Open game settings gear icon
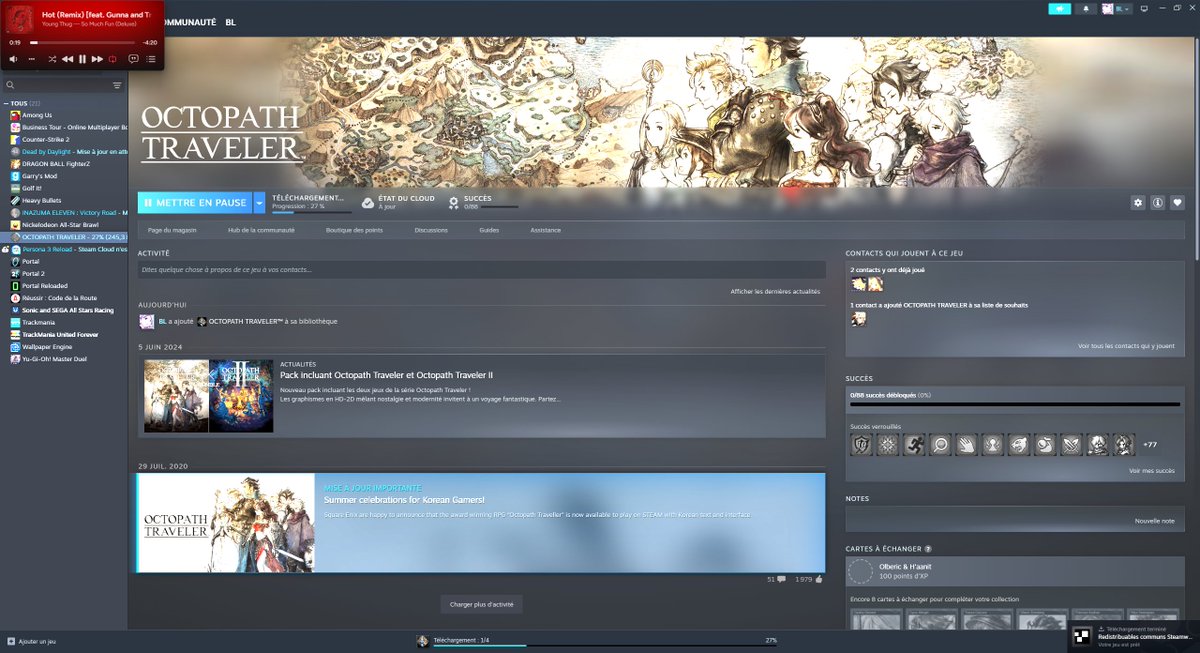Screen dimensions: 1200x653 tap(1138, 202)
